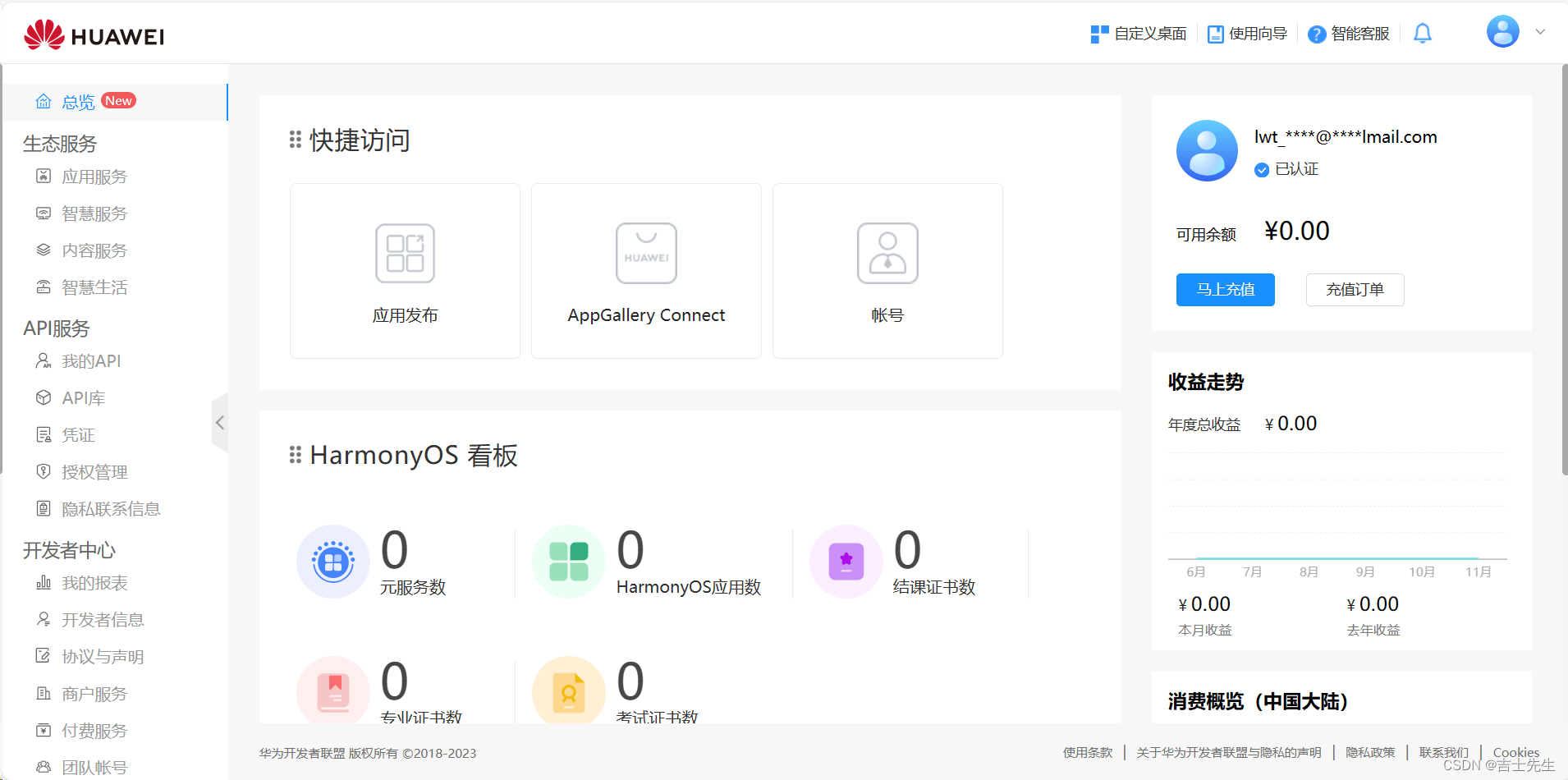The width and height of the screenshot is (1568, 780).
Task: Click the Huawei logo
Action: [94, 34]
